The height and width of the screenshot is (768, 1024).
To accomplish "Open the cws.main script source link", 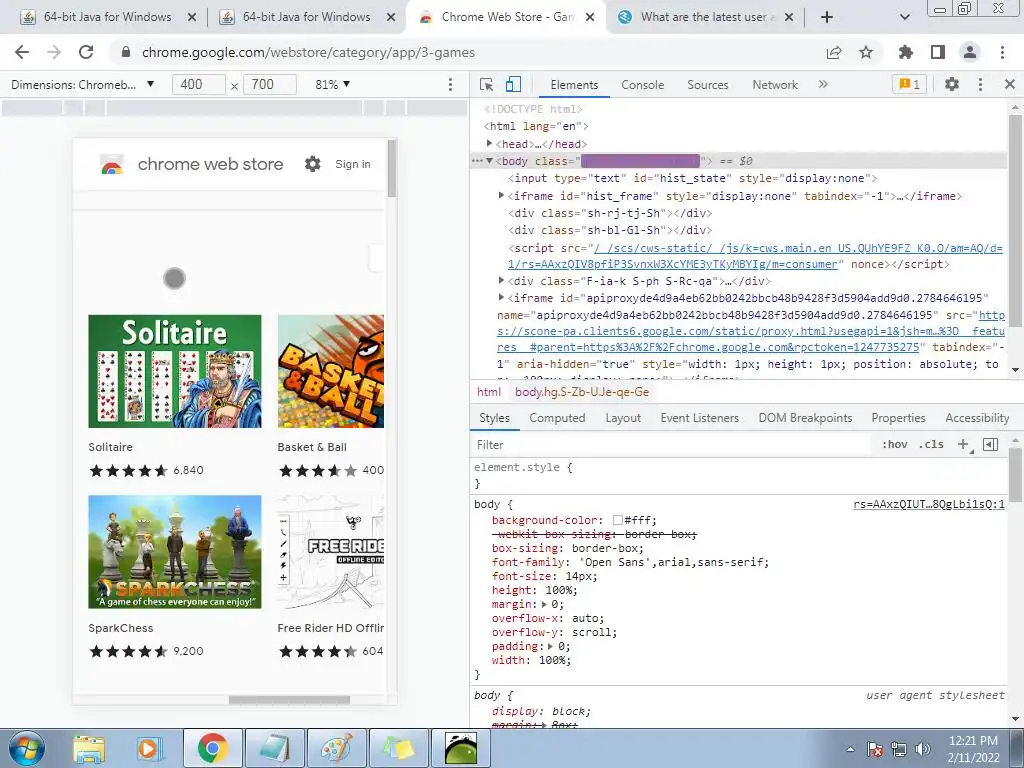I will pos(755,256).
